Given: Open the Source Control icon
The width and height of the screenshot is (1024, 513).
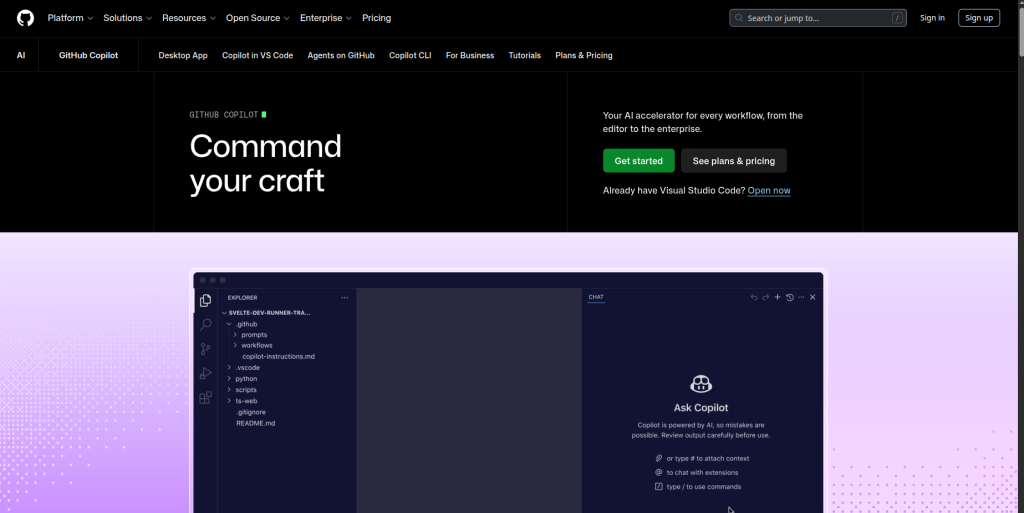Looking at the screenshot, I should [206, 349].
